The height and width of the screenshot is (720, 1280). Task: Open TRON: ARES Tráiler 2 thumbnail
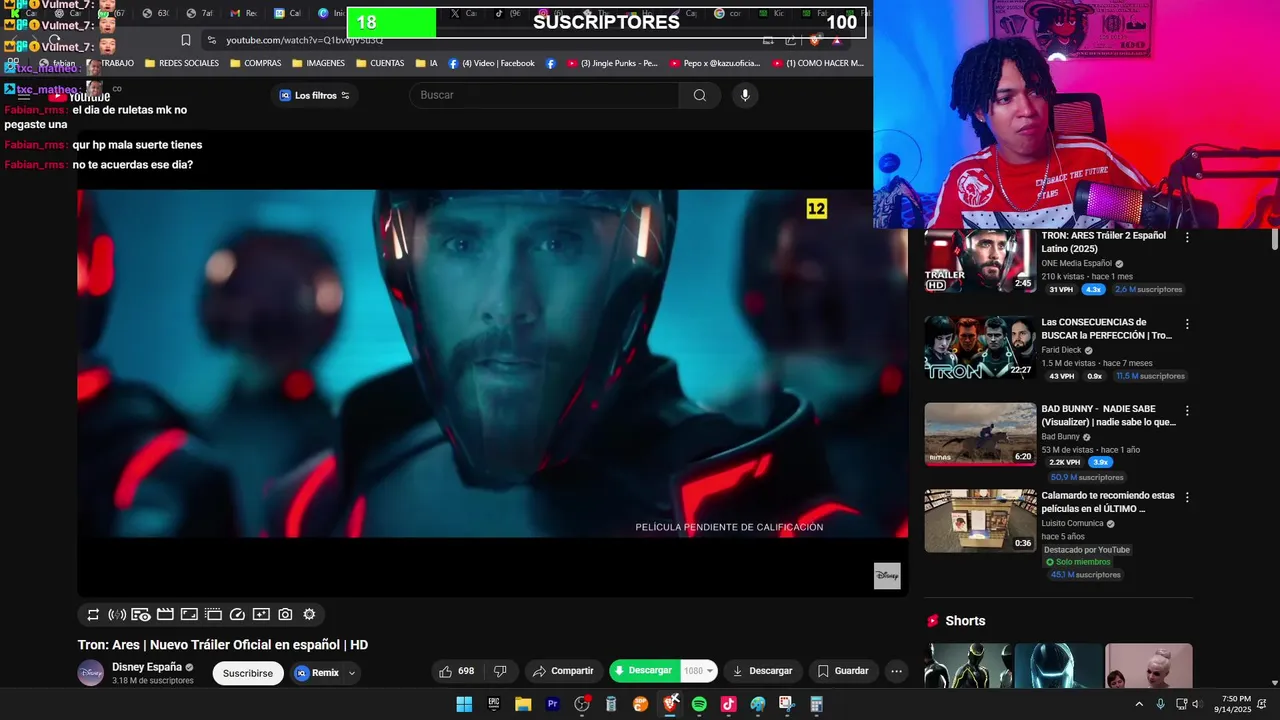[x=980, y=261]
